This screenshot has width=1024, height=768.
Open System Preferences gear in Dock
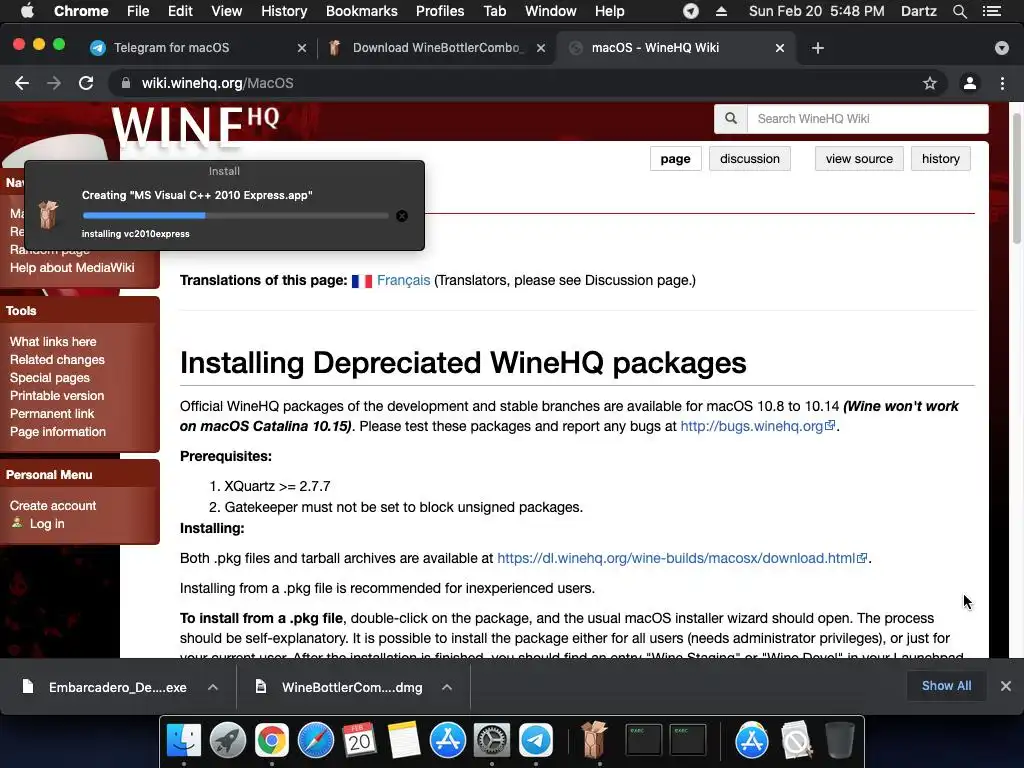492,741
